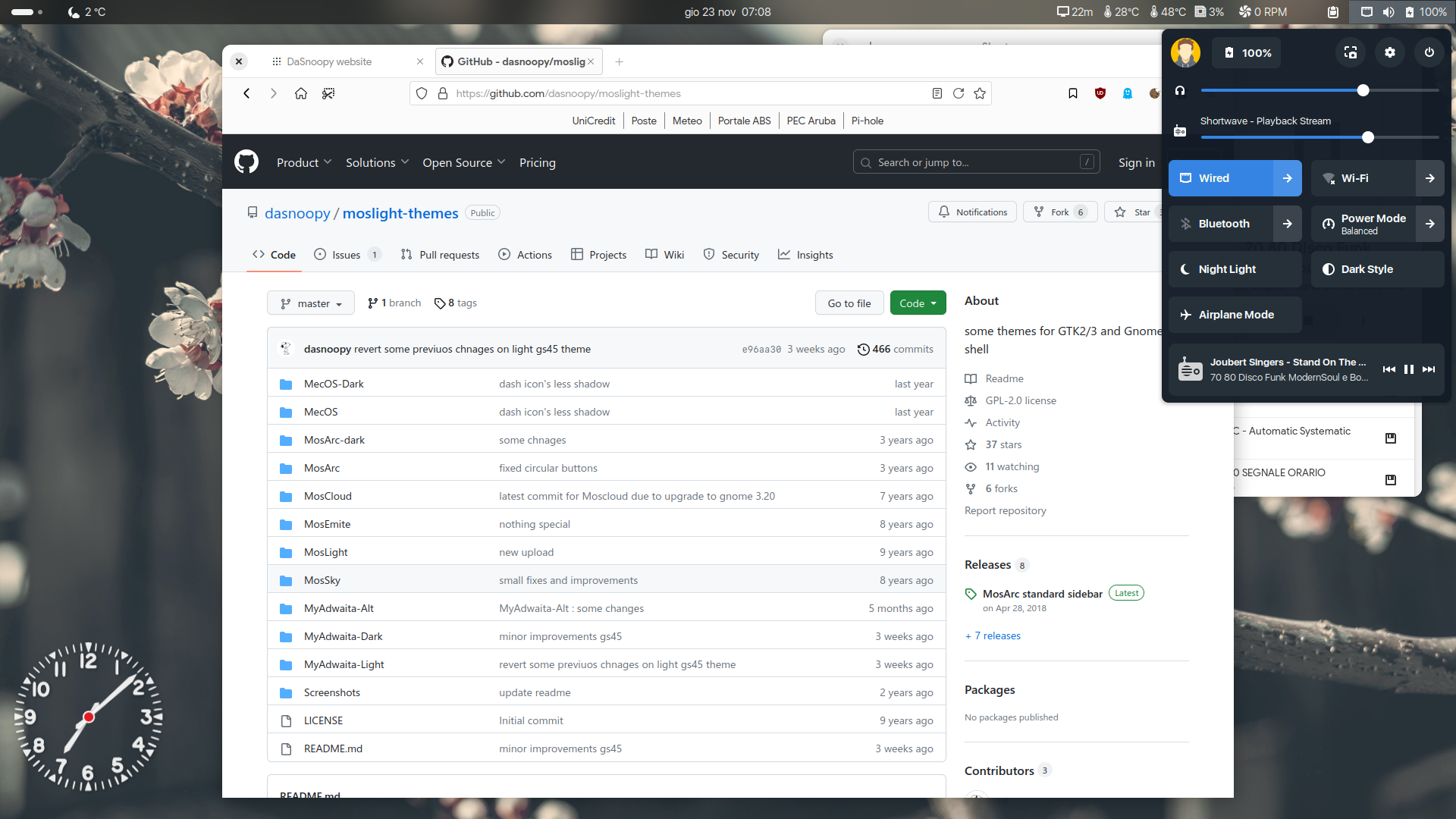Click the headphones output volume icon
Image resolution: width=1456 pixels, height=819 pixels.
coord(1180,90)
